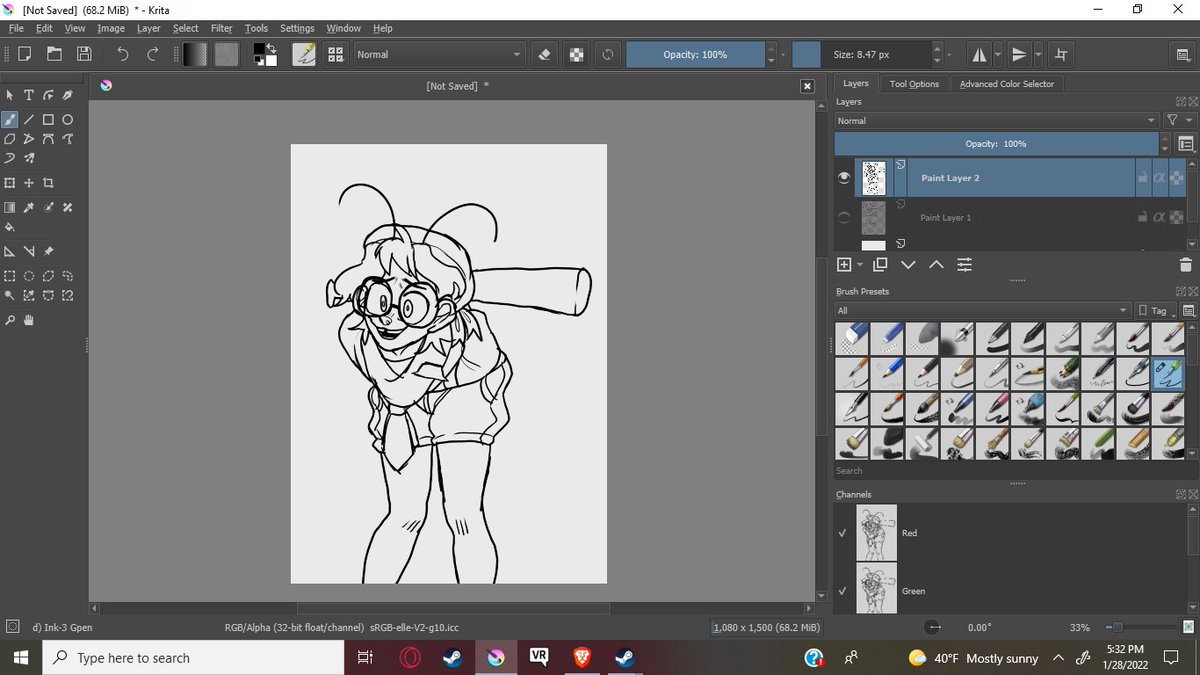The height and width of the screenshot is (675, 1200).
Task: Select the Reference Images pin tool
Action: click(x=47, y=251)
